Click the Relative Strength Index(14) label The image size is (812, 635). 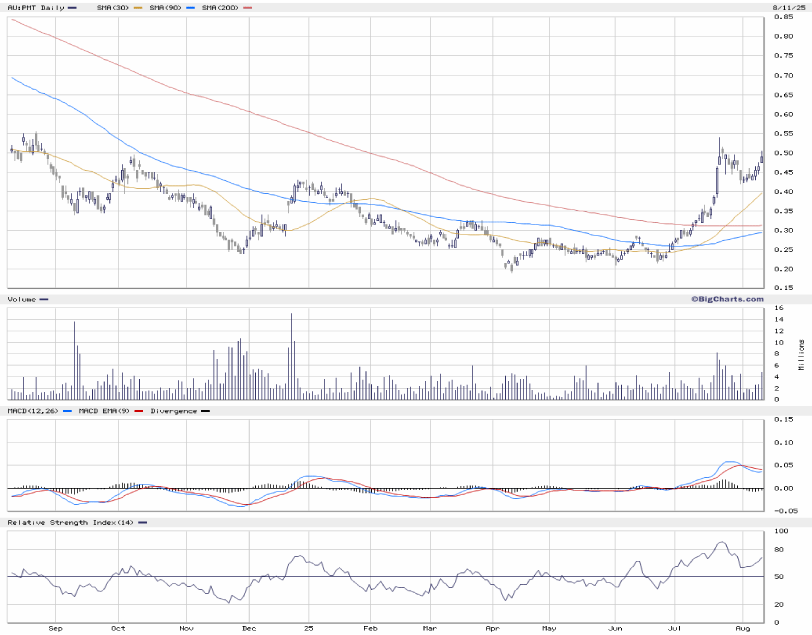70,523
